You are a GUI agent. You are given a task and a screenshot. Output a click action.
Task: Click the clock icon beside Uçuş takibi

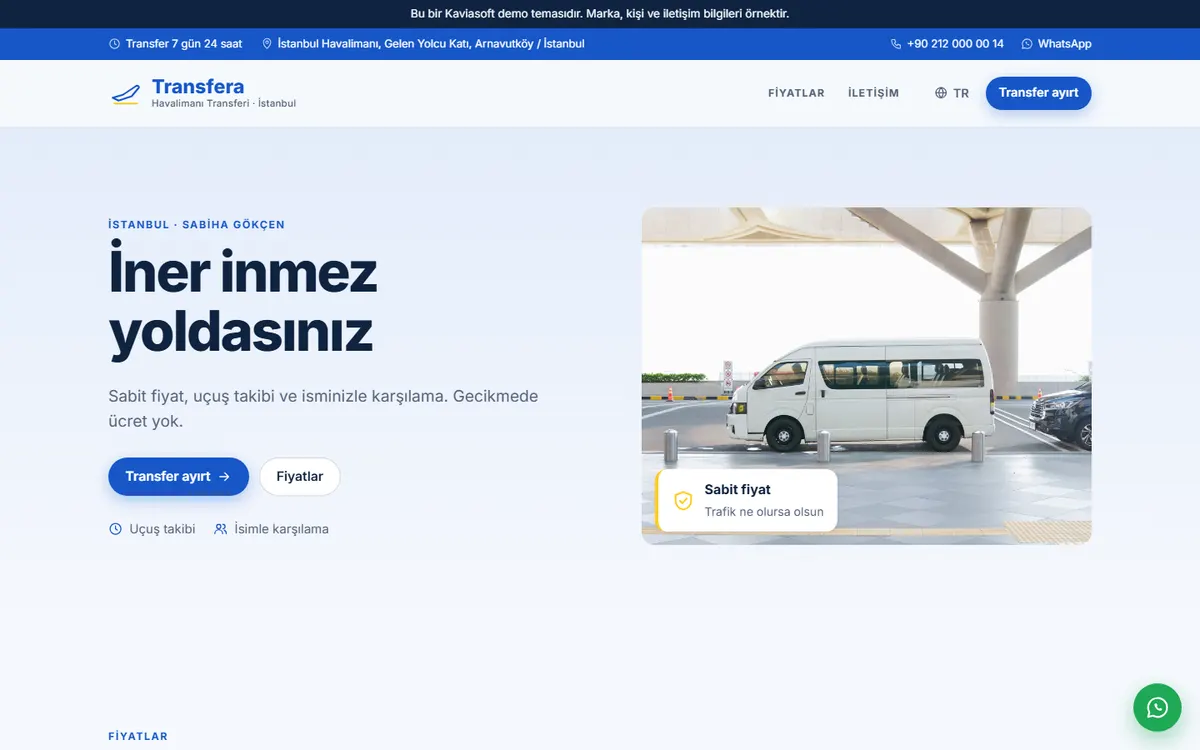(x=115, y=529)
